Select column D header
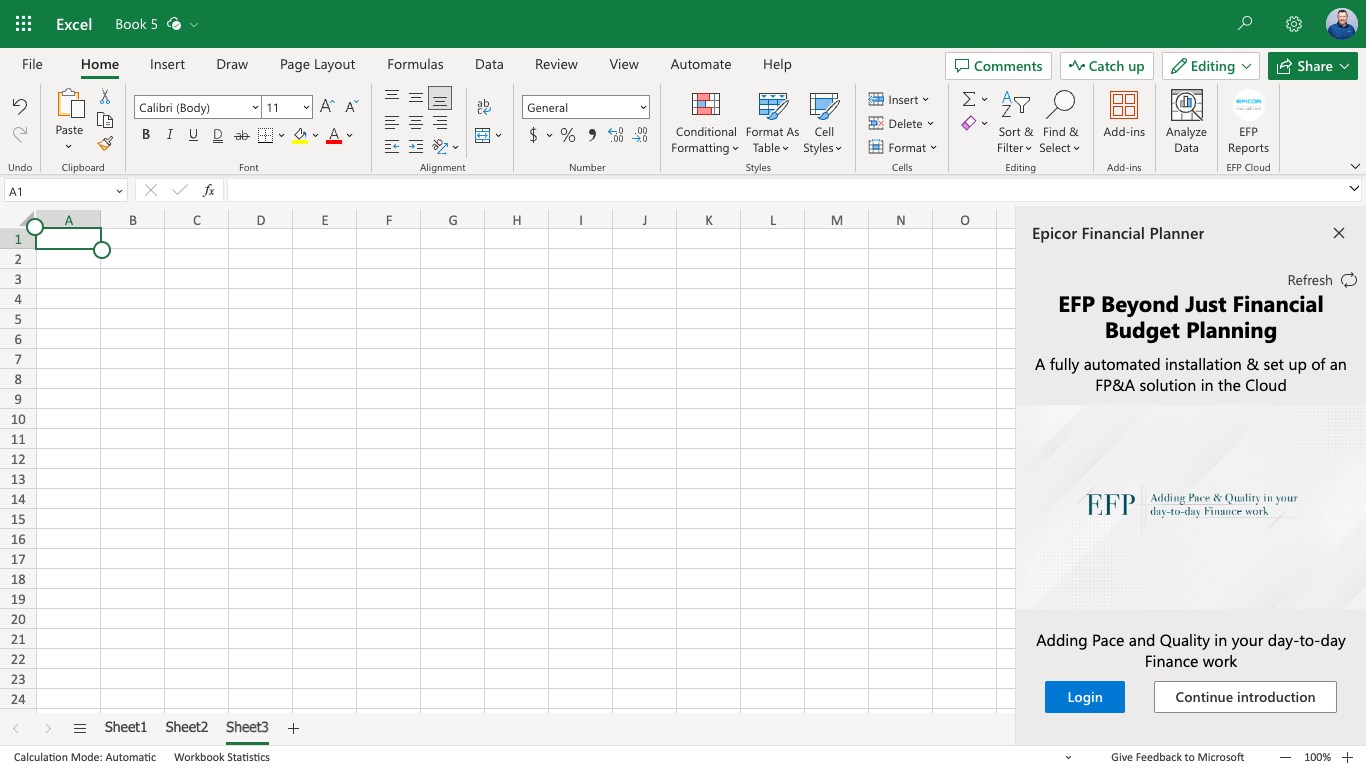This screenshot has height=768, width=1366. point(260,220)
